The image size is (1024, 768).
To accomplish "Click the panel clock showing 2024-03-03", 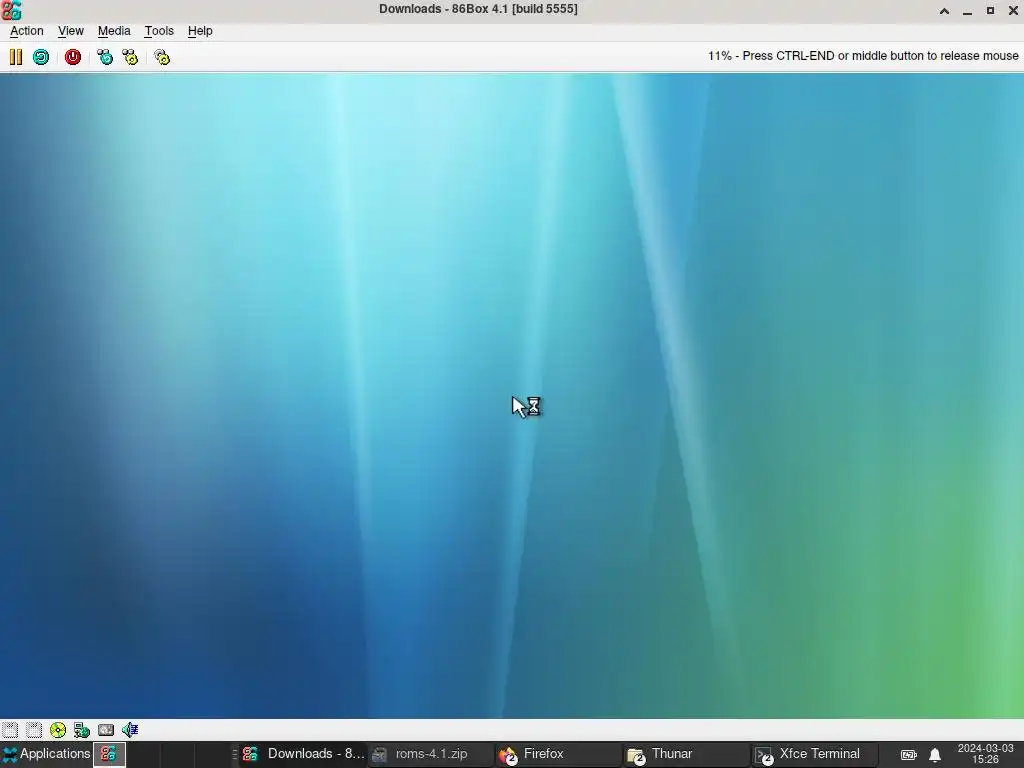I will (x=985, y=754).
